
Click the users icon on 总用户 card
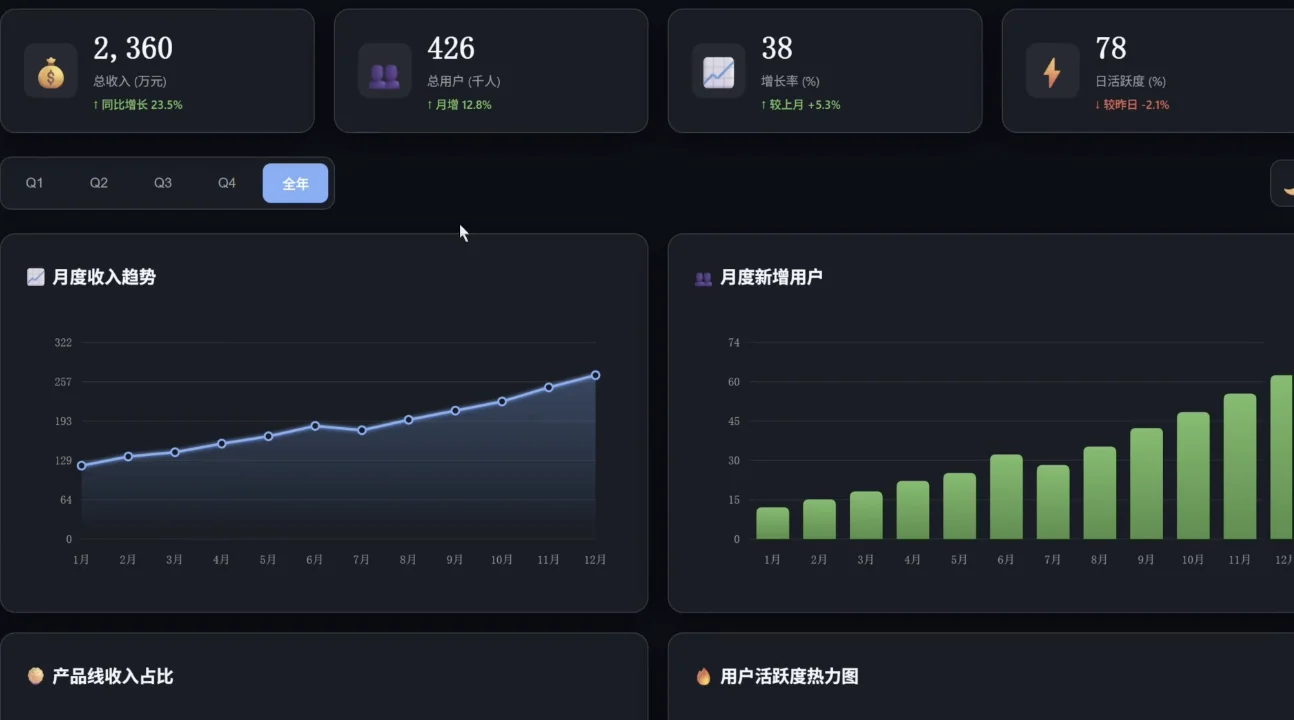click(384, 70)
